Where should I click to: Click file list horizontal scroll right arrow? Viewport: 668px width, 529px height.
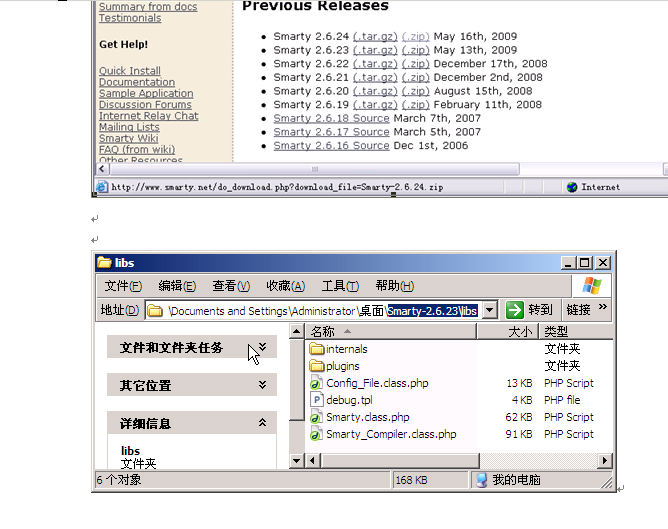point(605,460)
